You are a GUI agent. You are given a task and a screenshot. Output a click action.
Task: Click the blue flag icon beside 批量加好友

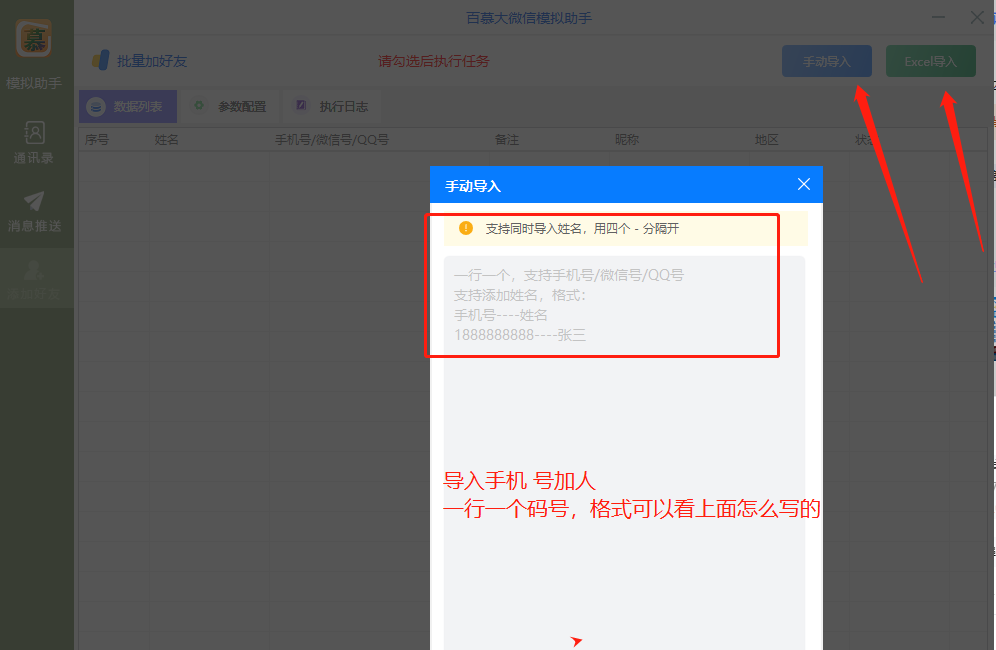(100, 60)
